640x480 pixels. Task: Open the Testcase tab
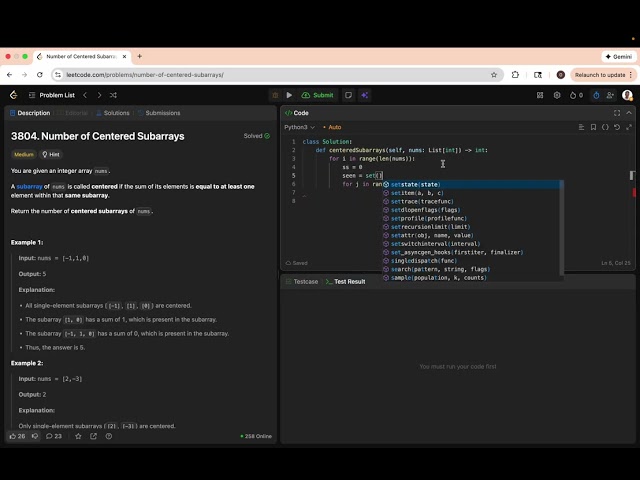pos(303,282)
